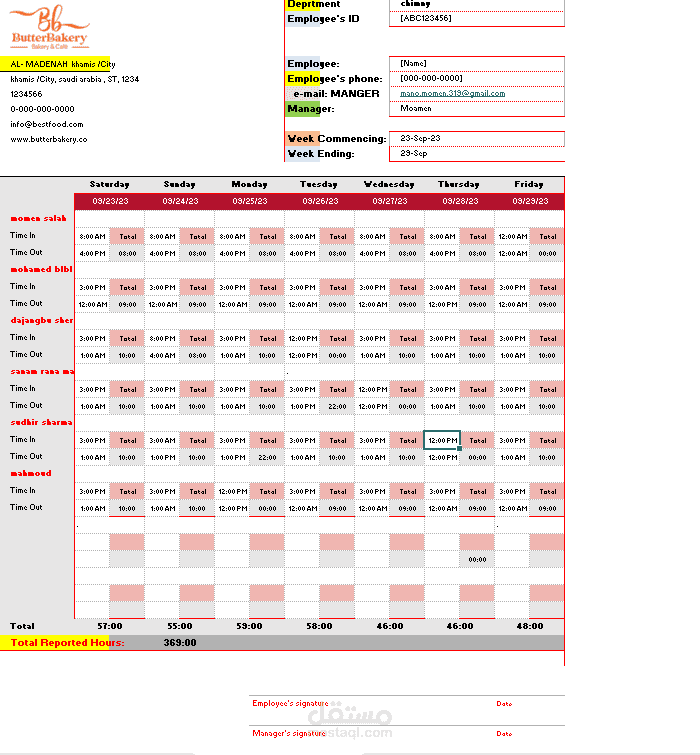Open the manager e-mail link
The height and width of the screenshot is (755, 700).
[452, 93]
